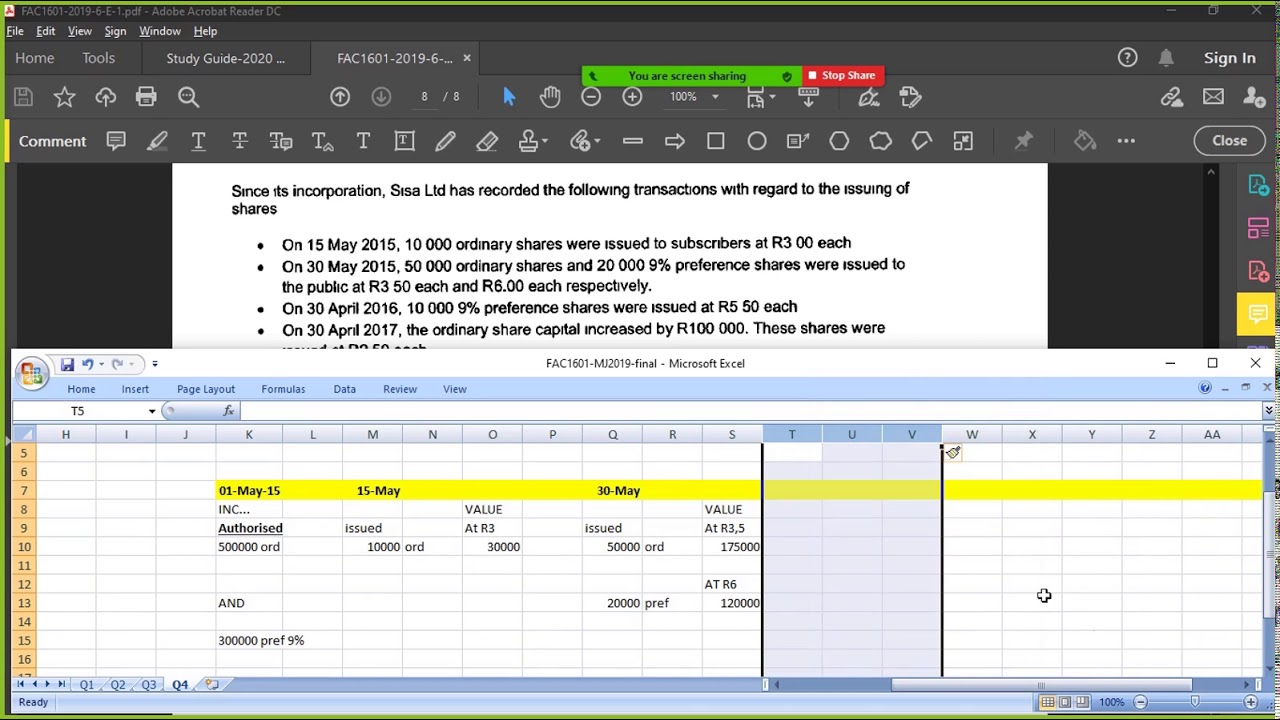This screenshot has width=1280, height=720.
Task: Open the search magnifier in Acrobat
Action: pos(188,97)
